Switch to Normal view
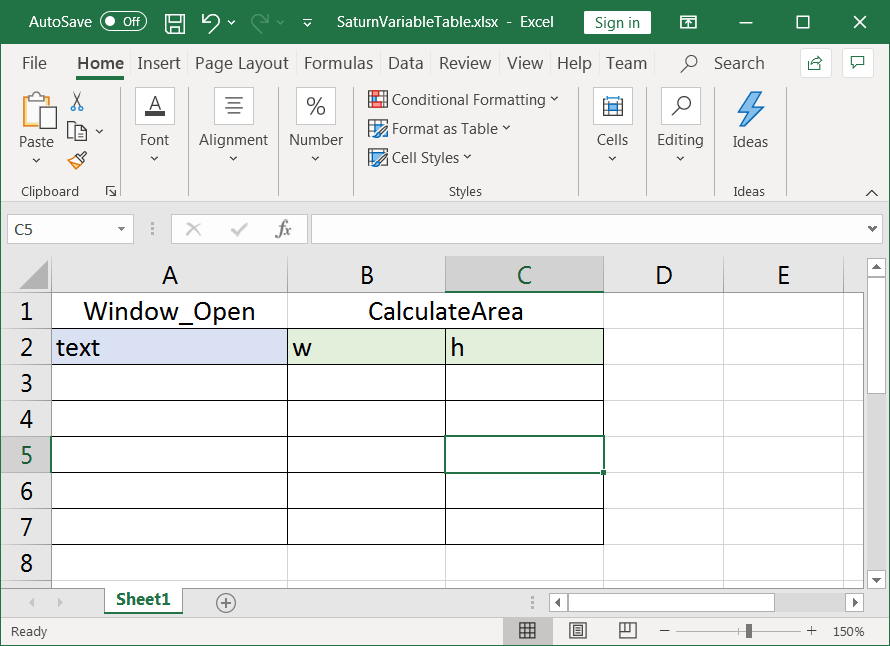This screenshot has width=890, height=646. [x=527, y=631]
